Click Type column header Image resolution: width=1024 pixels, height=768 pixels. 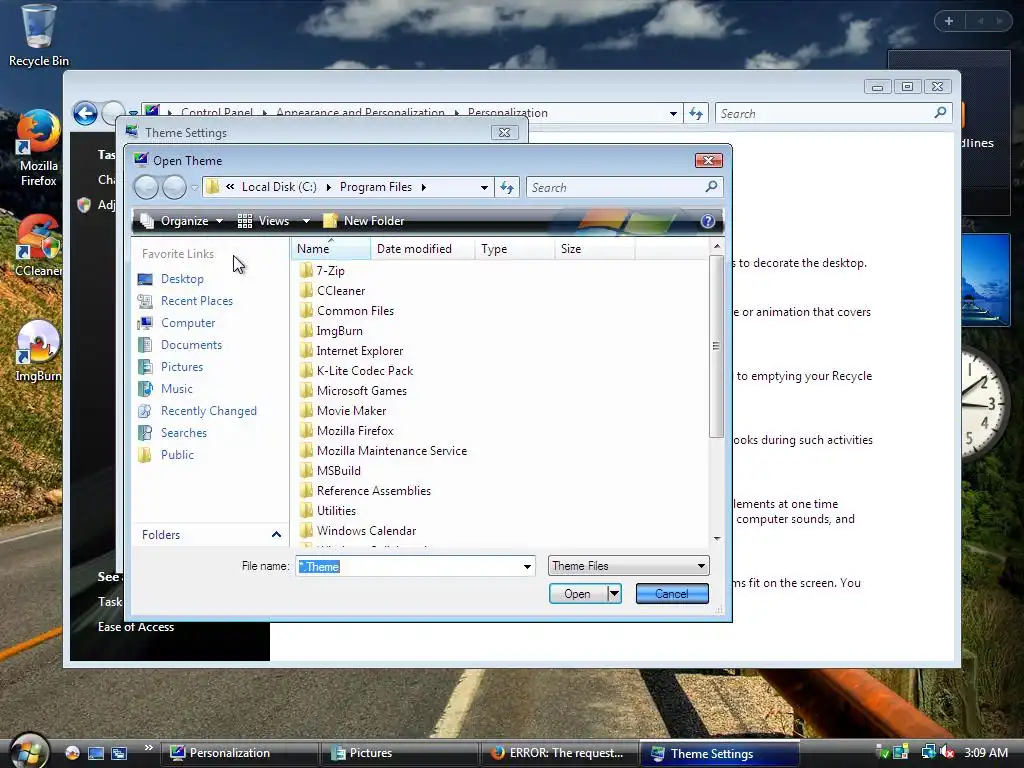[x=515, y=249]
